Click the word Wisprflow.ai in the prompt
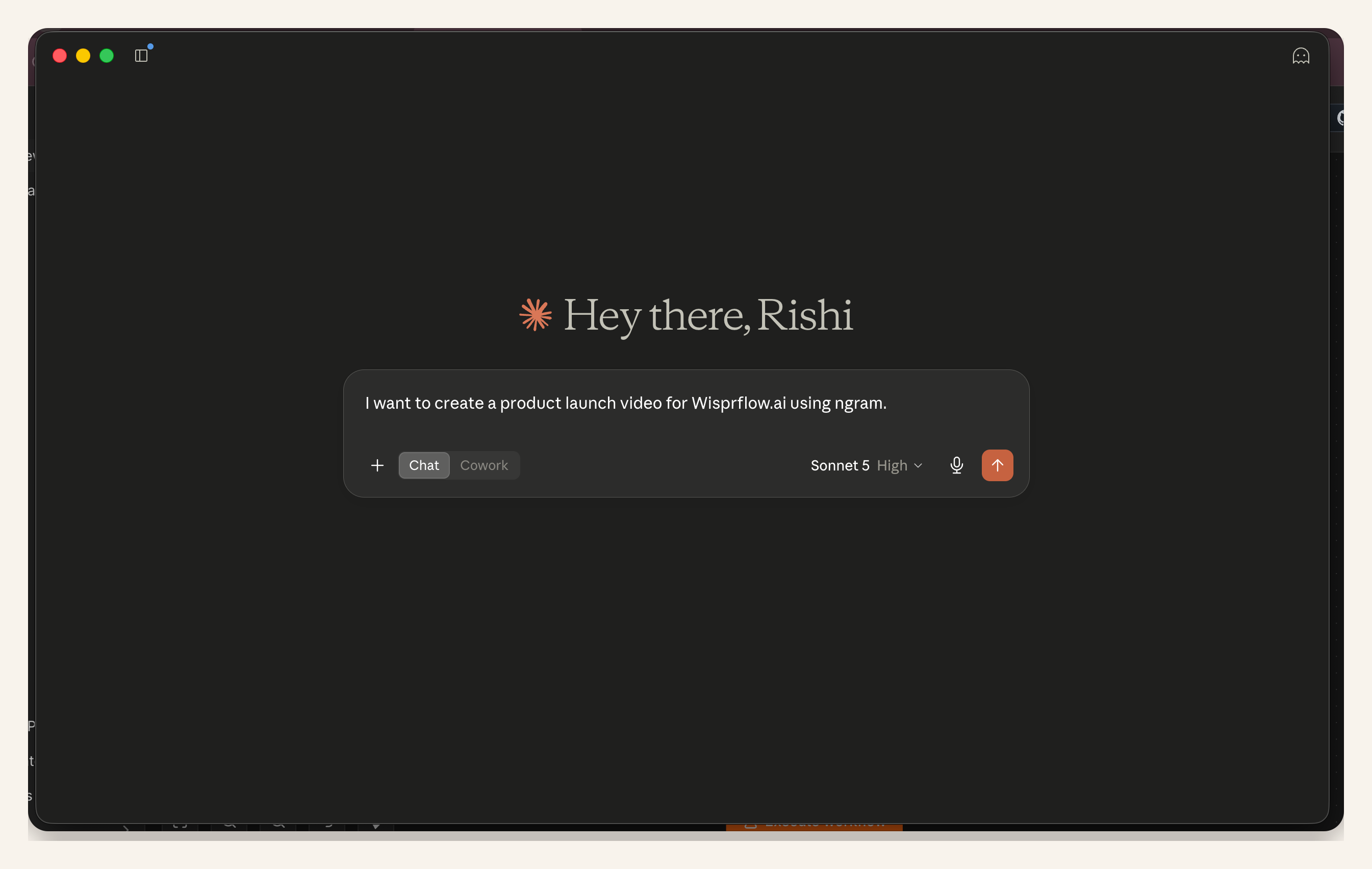Screen dimensions: 1372x869 click(x=739, y=403)
